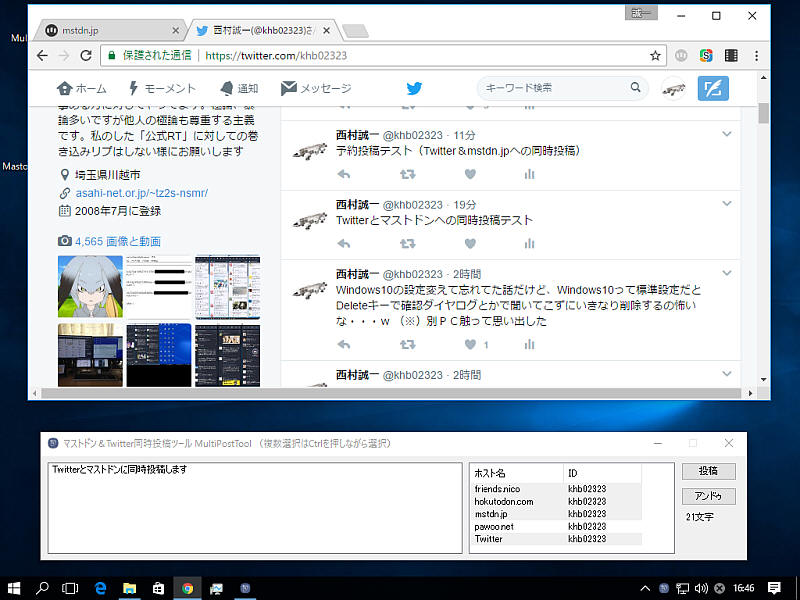
Task: Select the 西村誠一 Twitter tab
Action: click(x=264, y=31)
